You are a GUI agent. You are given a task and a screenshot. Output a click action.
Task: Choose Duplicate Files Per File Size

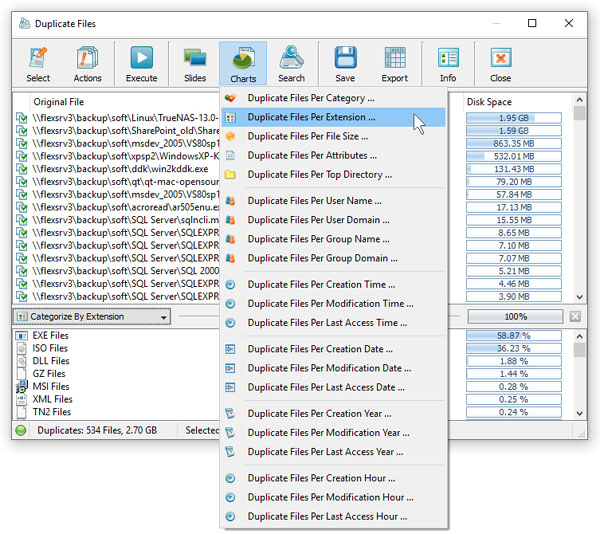[x=333, y=136]
